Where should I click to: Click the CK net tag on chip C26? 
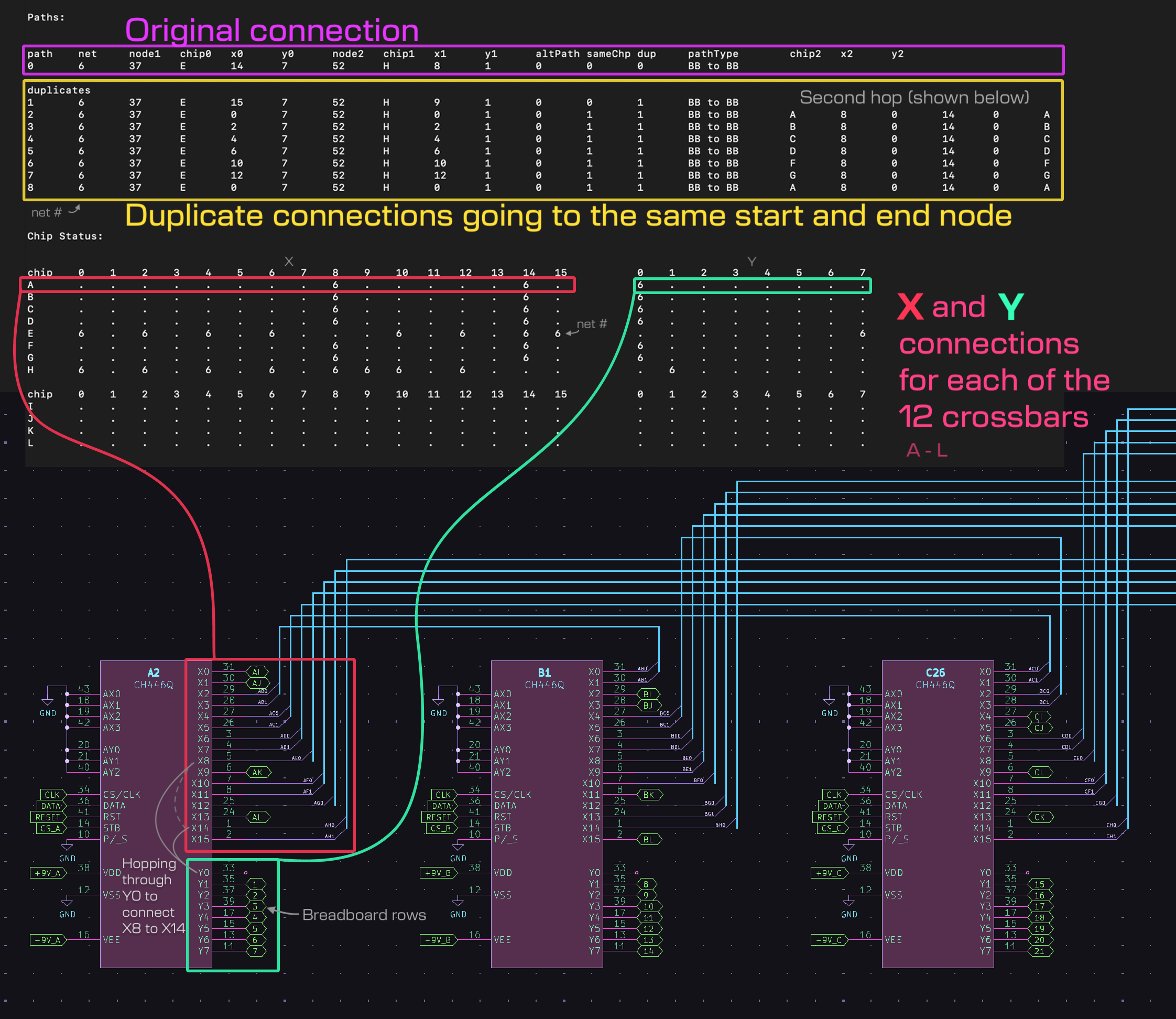(1040, 817)
